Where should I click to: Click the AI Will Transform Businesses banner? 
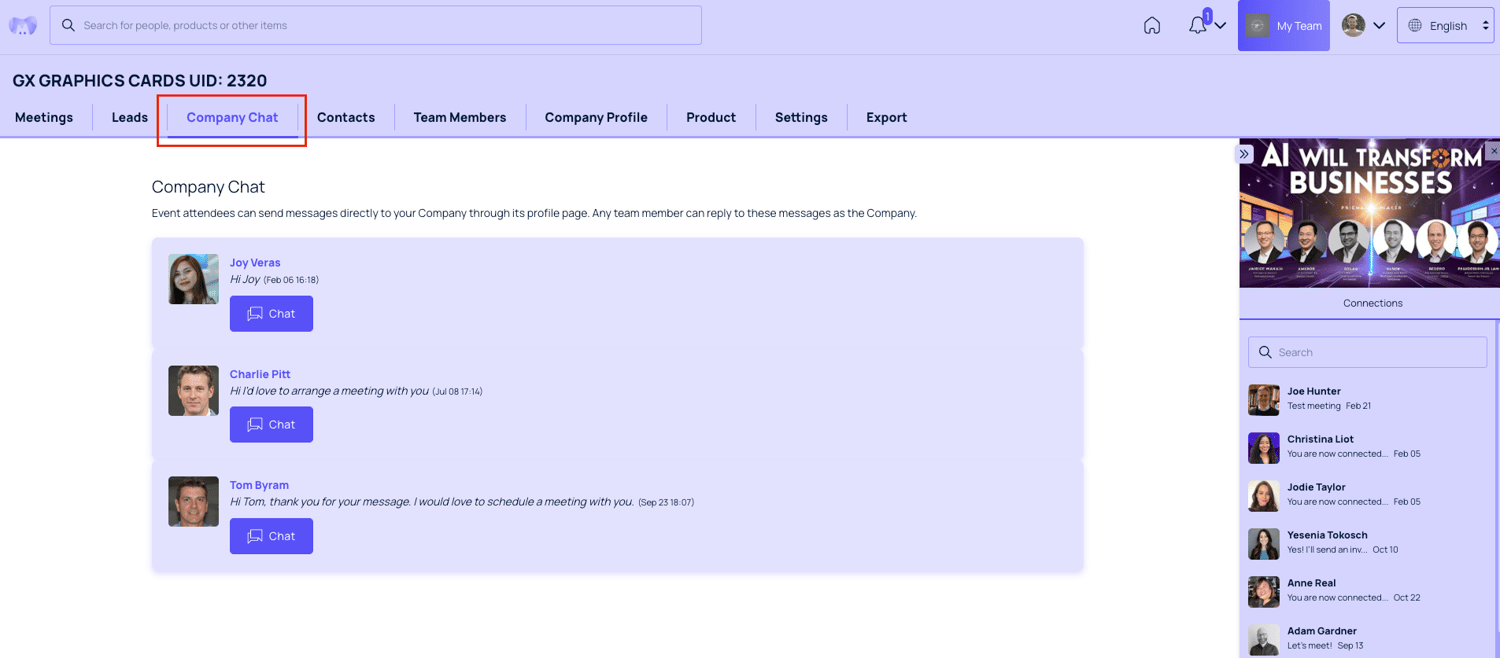[x=1369, y=213]
